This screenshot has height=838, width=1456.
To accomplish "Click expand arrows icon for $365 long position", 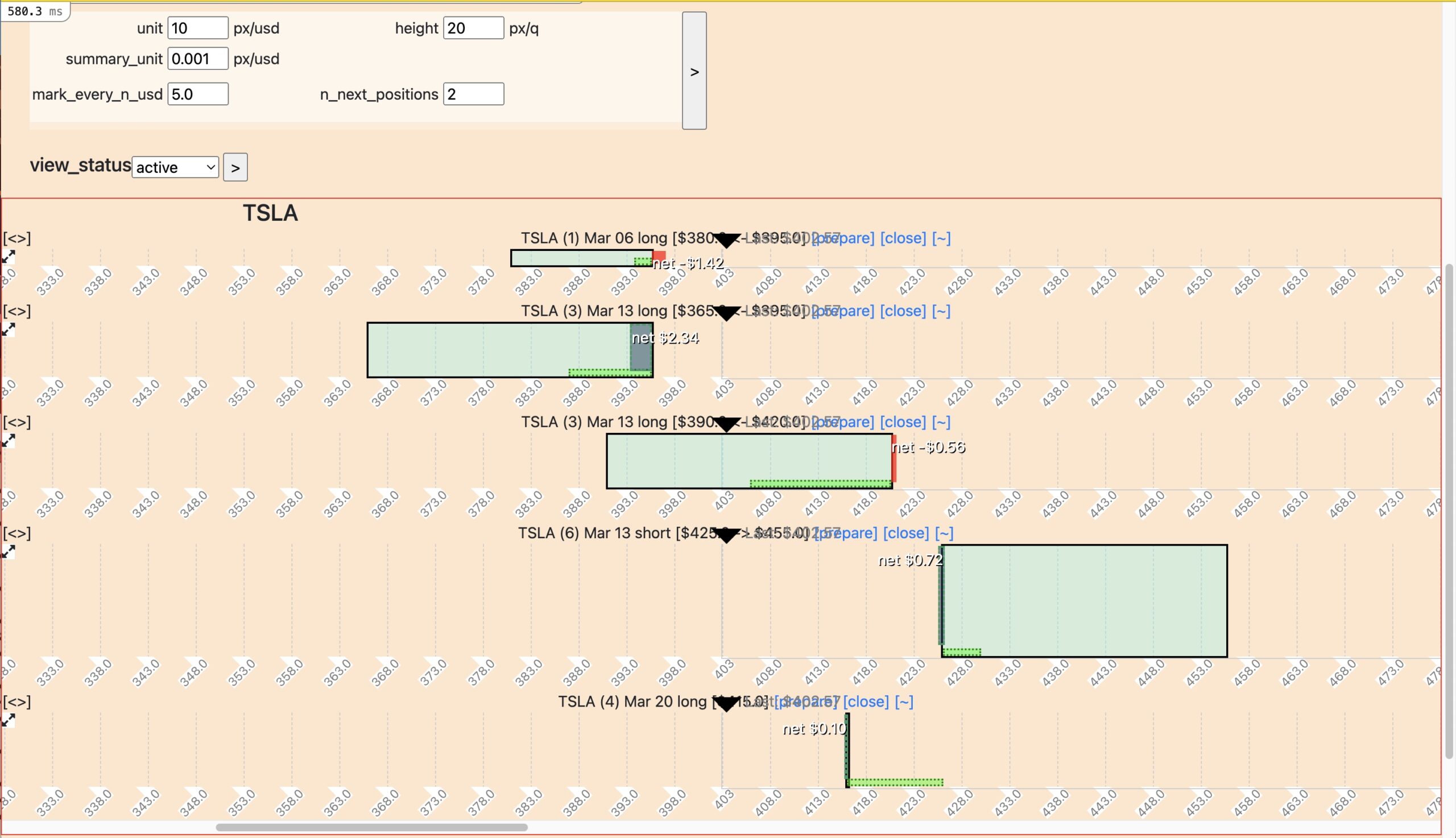I will tap(8, 329).
